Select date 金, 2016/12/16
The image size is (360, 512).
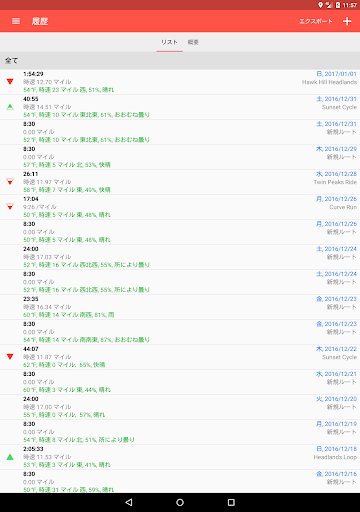336,474
